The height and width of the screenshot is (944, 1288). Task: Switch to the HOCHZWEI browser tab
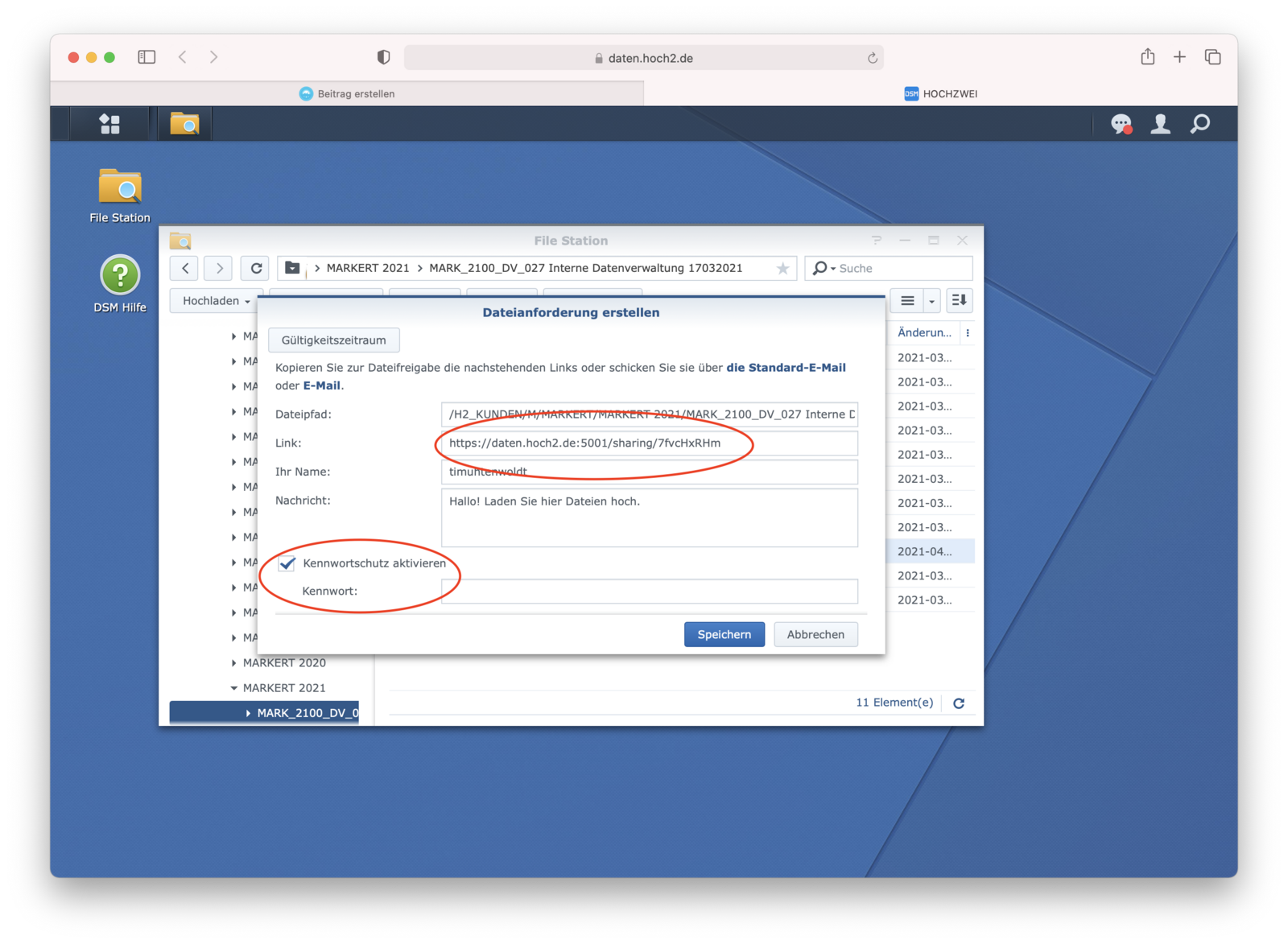[940, 93]
